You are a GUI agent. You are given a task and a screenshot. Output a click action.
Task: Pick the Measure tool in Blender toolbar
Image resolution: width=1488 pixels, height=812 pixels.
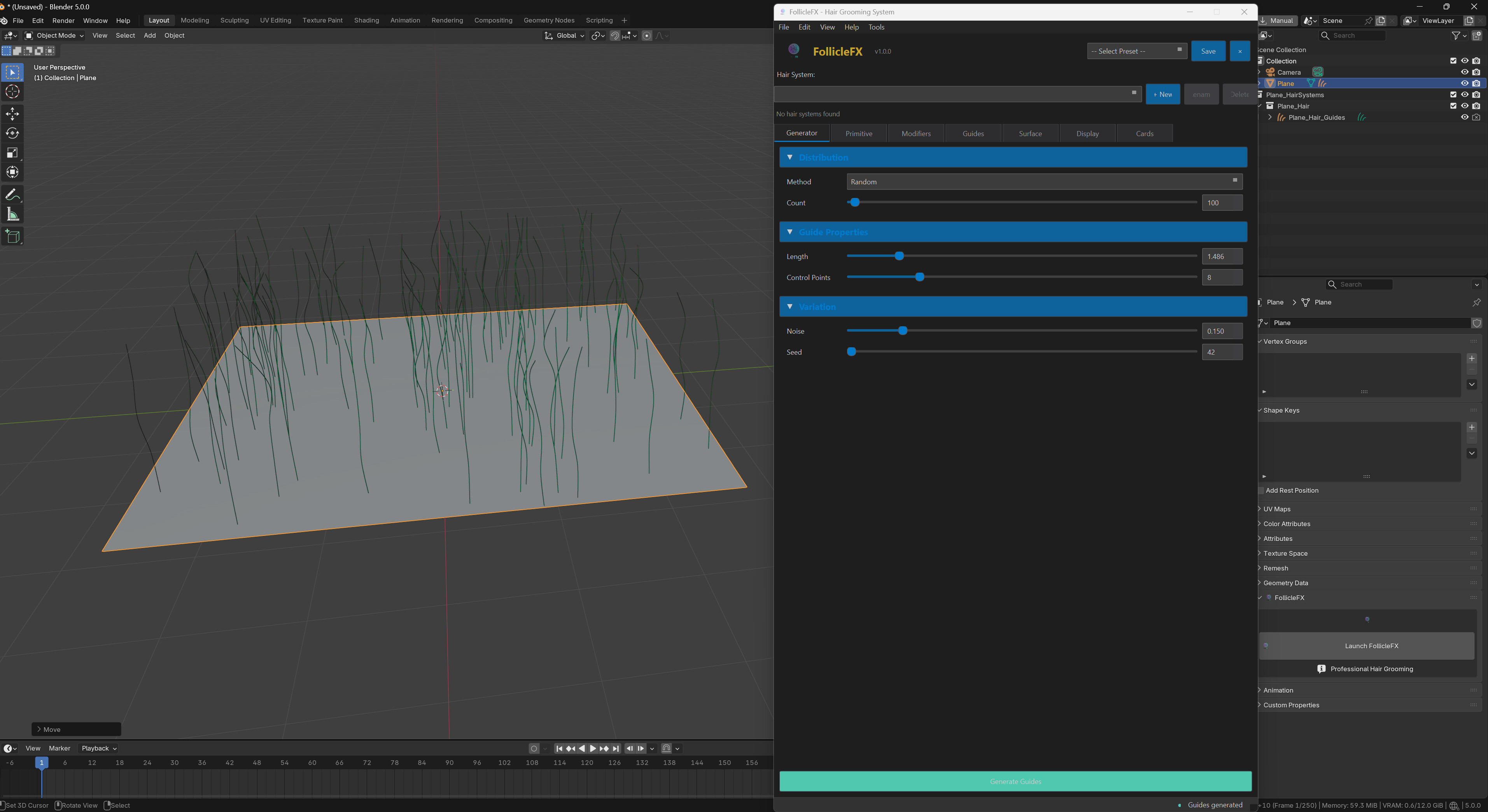click(x=12, y=215)
